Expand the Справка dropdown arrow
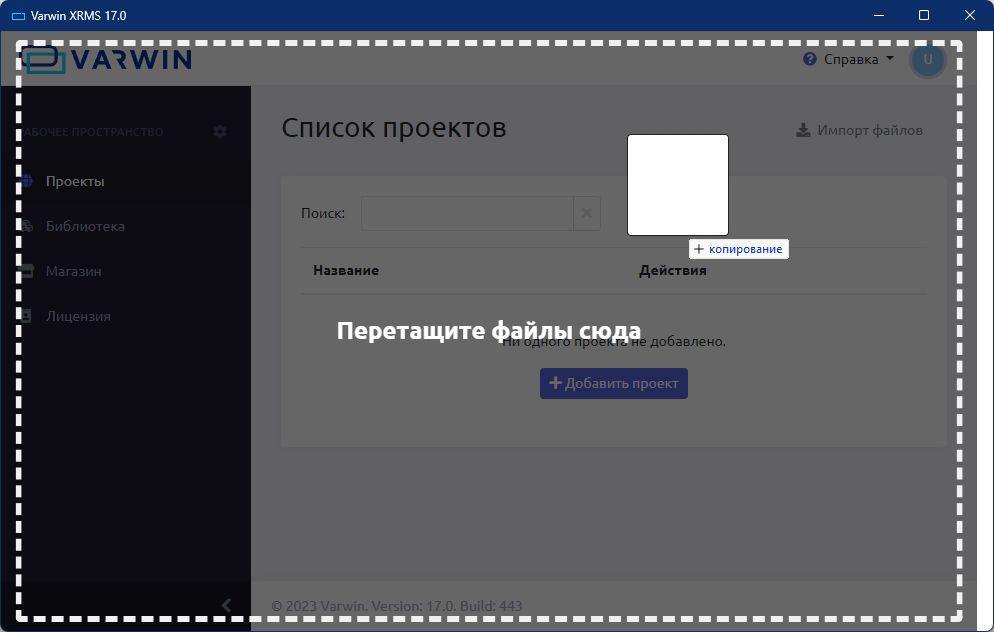This screenshot has width=994, height=632. 890,60
